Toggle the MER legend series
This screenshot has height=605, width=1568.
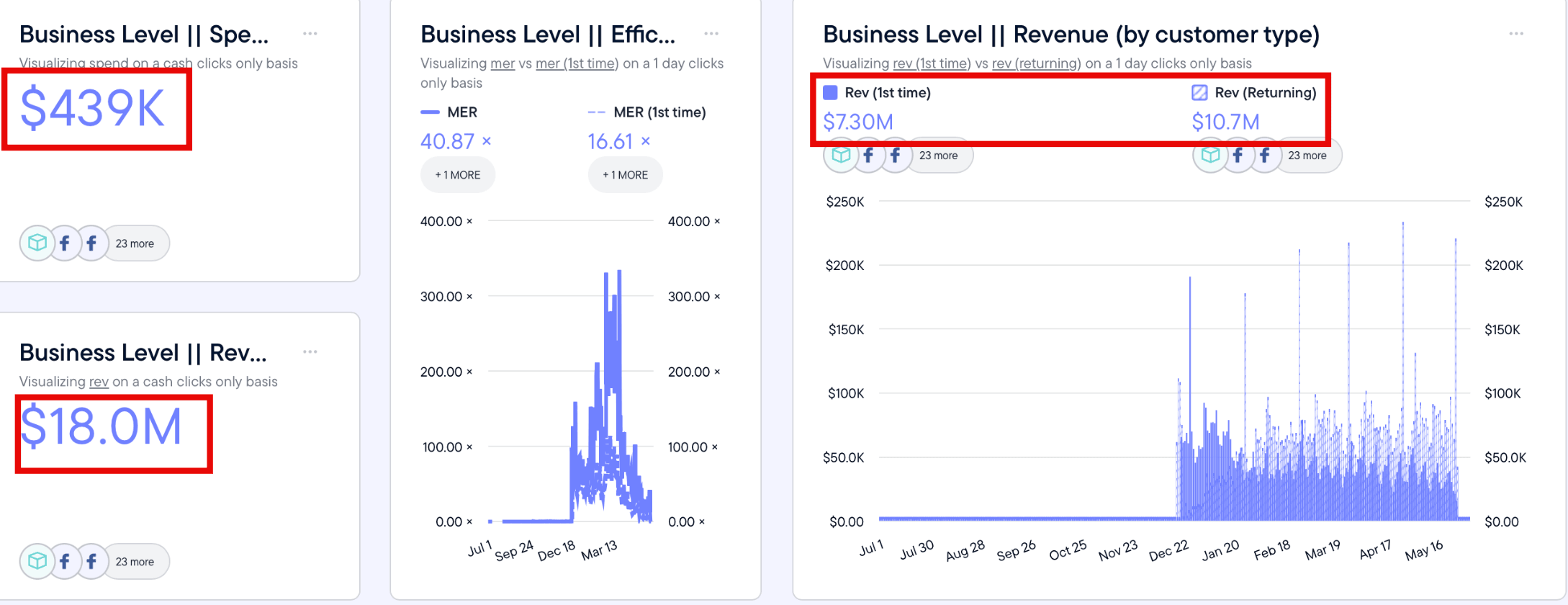449,112
